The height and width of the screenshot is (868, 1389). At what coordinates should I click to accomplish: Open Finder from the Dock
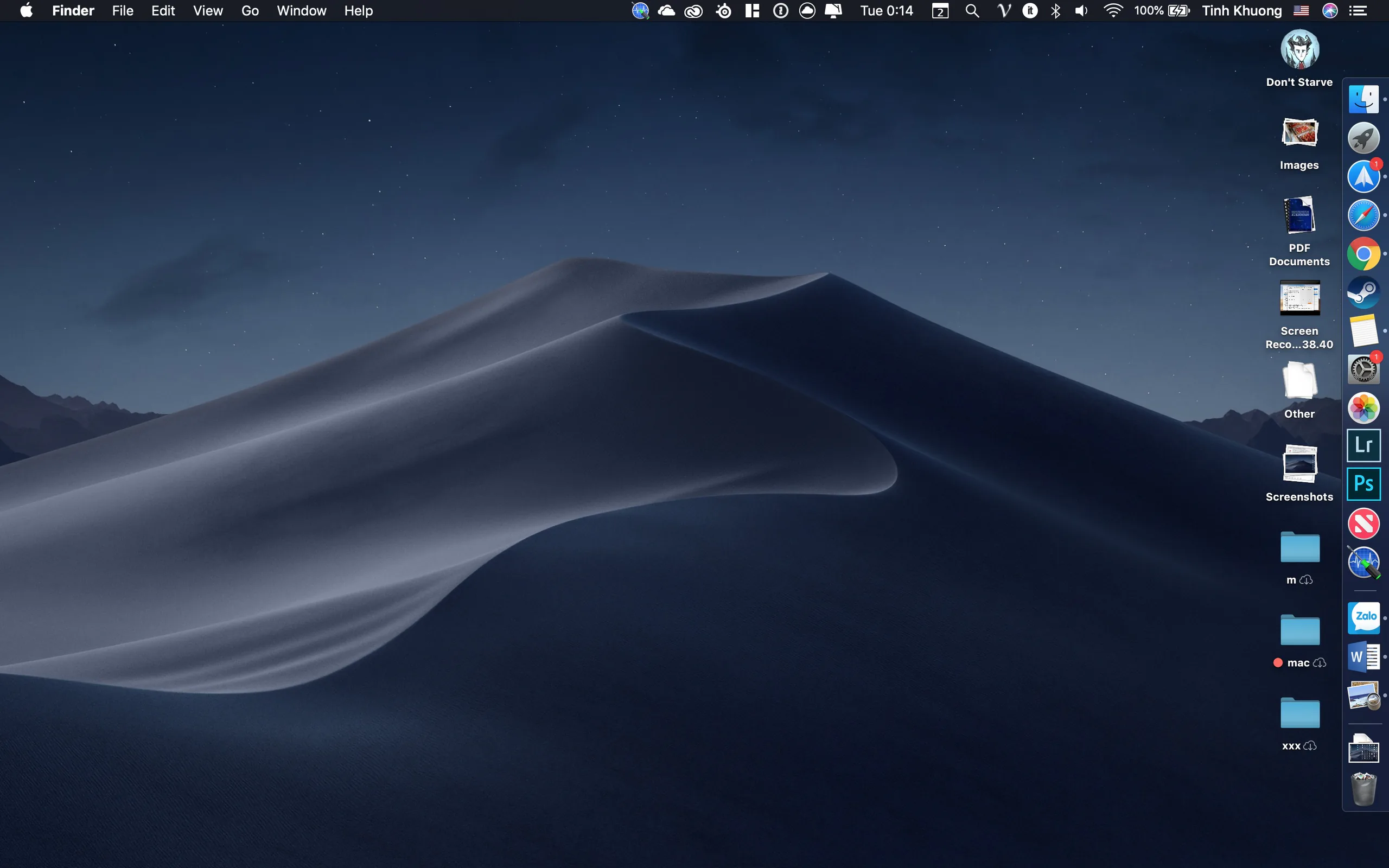pos(1363,99)
